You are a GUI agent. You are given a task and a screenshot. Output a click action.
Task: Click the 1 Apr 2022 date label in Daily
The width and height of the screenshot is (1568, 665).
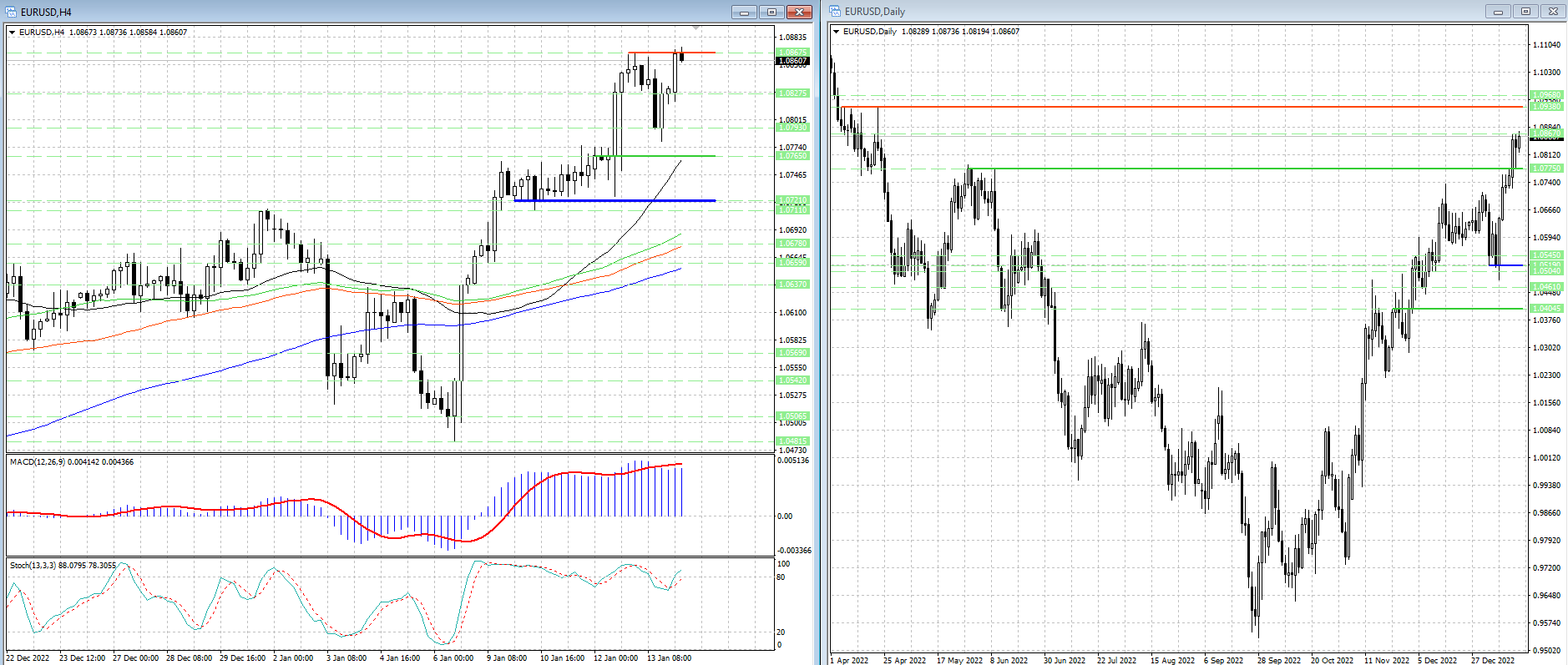click(x=850, y=661)
